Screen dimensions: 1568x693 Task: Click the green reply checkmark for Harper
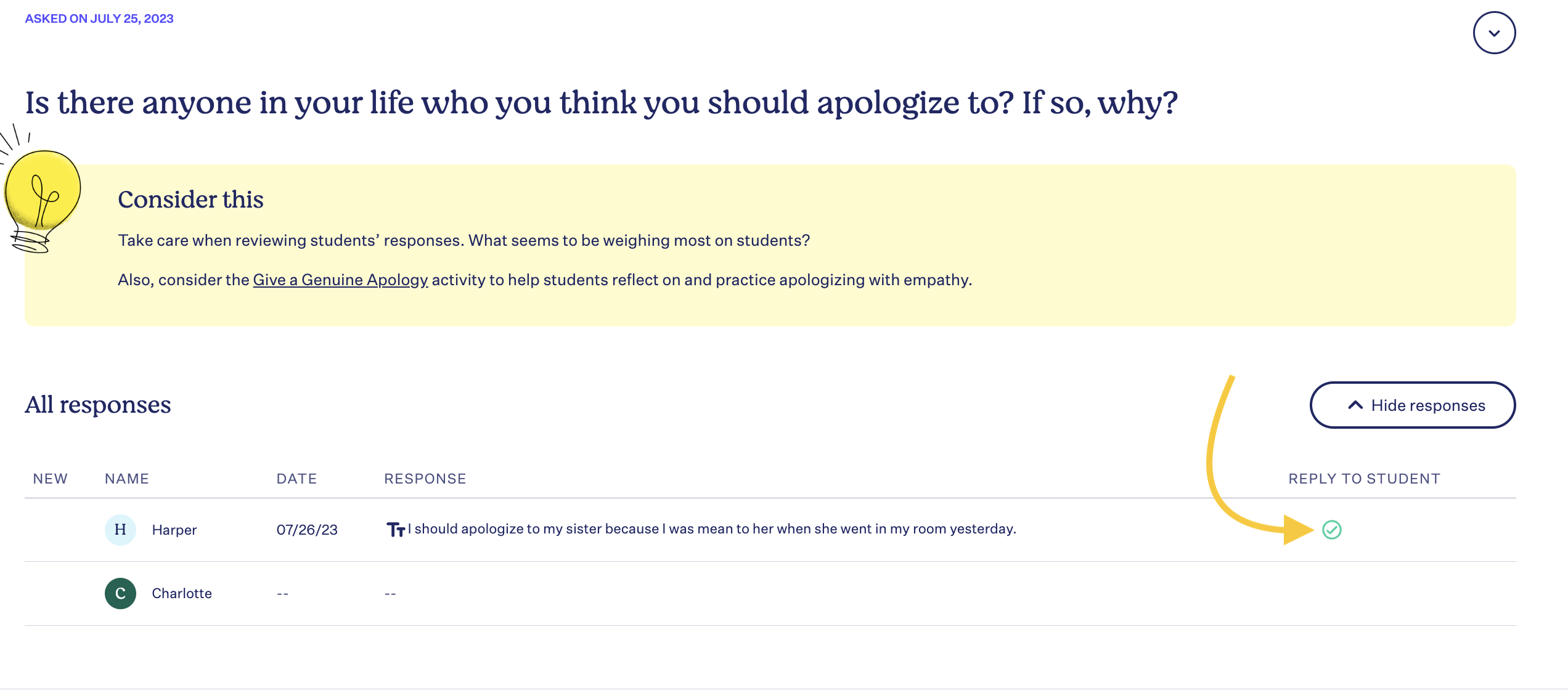(x=1331, y=530)
